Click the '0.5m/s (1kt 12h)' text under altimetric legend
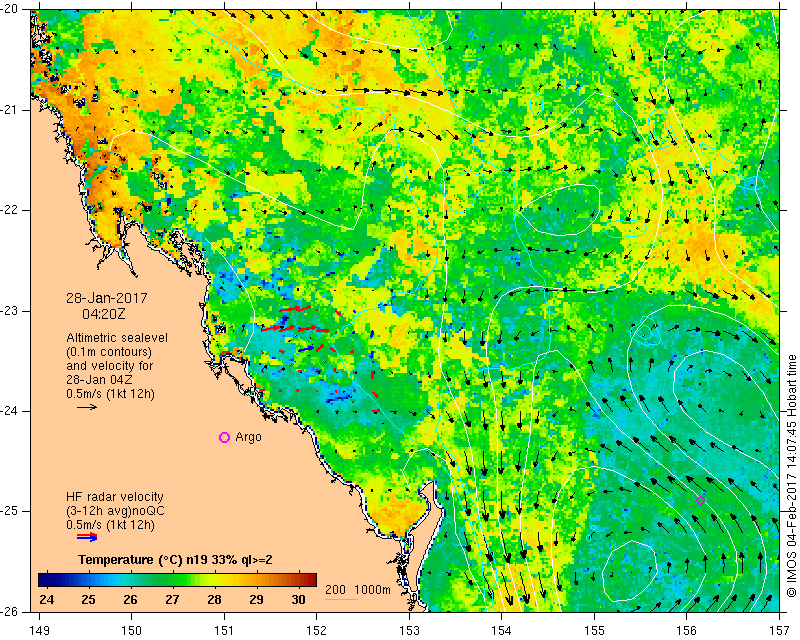Image resolution: width=800 pixels, height=640 pixels. point(110,394)
